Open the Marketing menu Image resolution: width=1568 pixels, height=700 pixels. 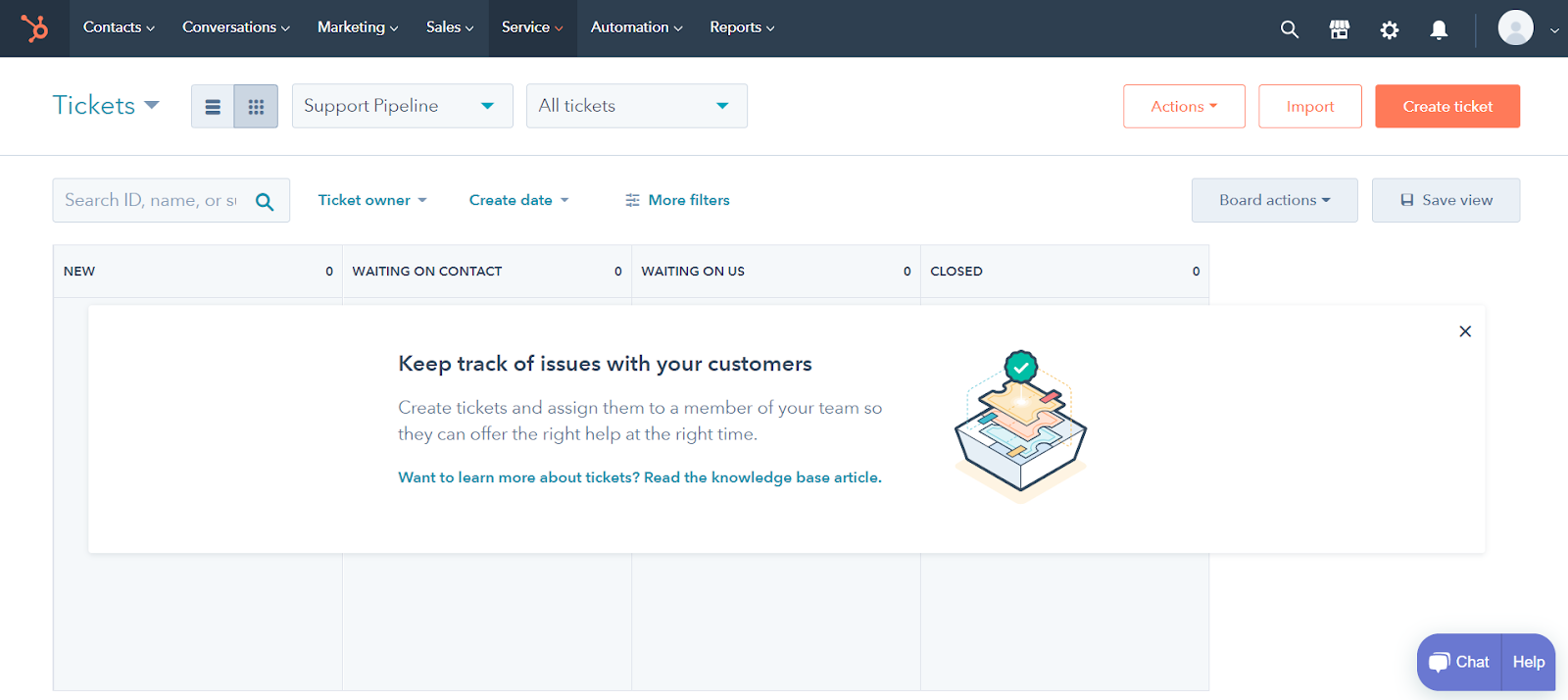358,27
